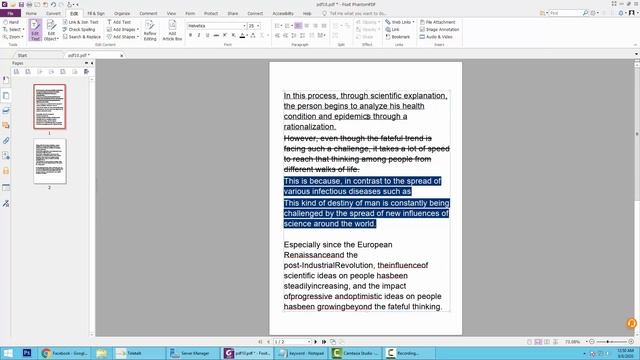This screenshot has height=360, width=640.
Task: Click the Tell me what you want field
Action: 358,13
